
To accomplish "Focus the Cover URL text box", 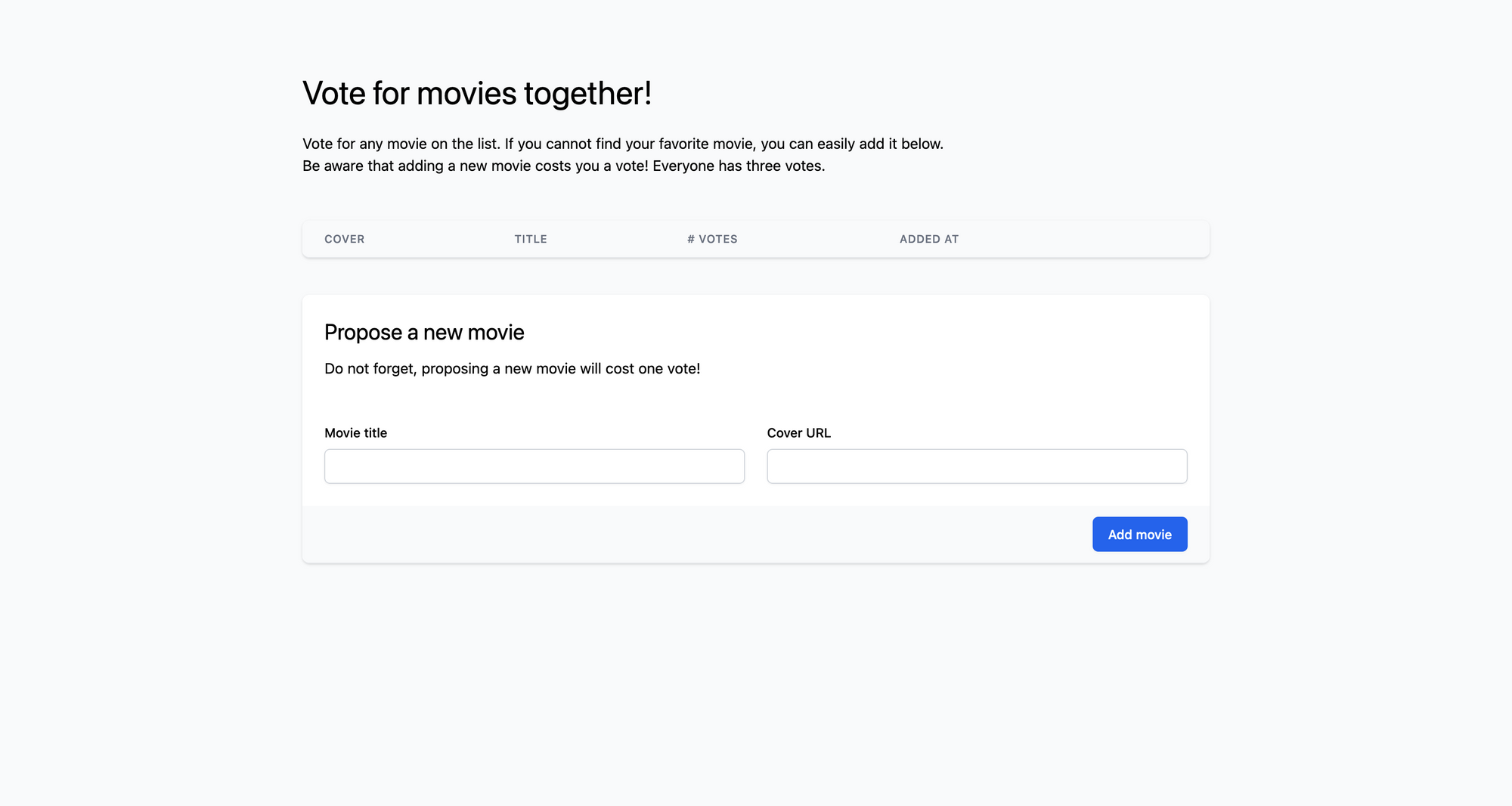I will point(977,467).
